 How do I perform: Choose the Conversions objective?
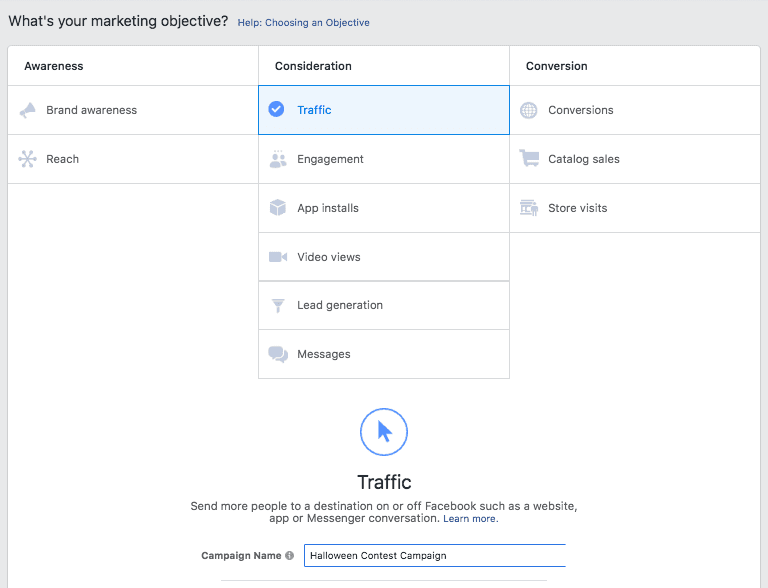[580, 110]
